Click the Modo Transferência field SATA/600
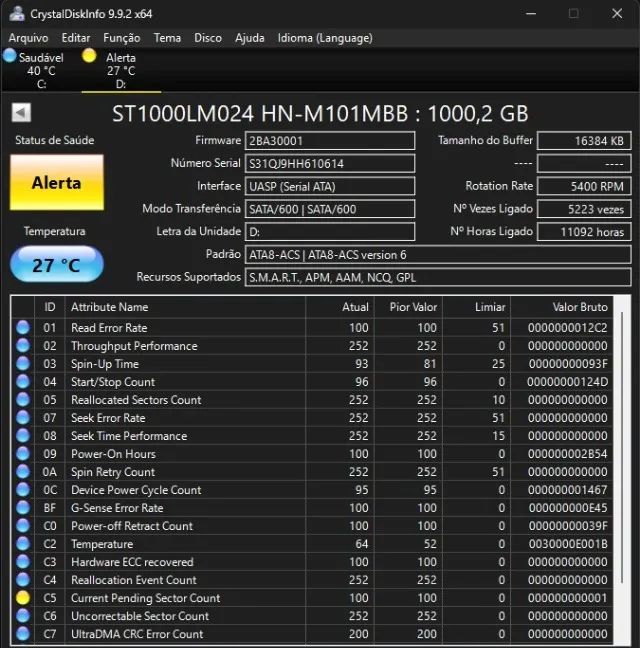The width and height of the screenshot is (640, 648). click(x=330, y=209)
